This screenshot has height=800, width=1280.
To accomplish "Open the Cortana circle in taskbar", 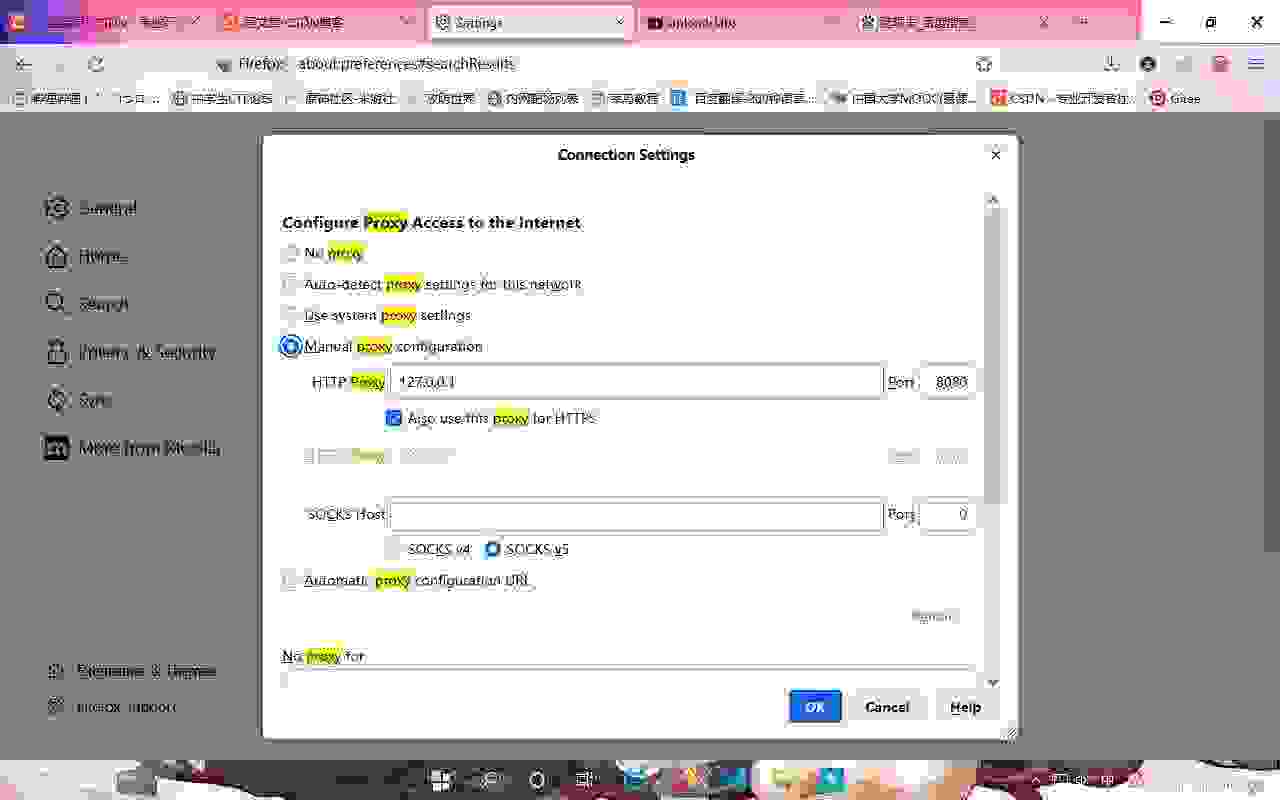I will point(538,780).
